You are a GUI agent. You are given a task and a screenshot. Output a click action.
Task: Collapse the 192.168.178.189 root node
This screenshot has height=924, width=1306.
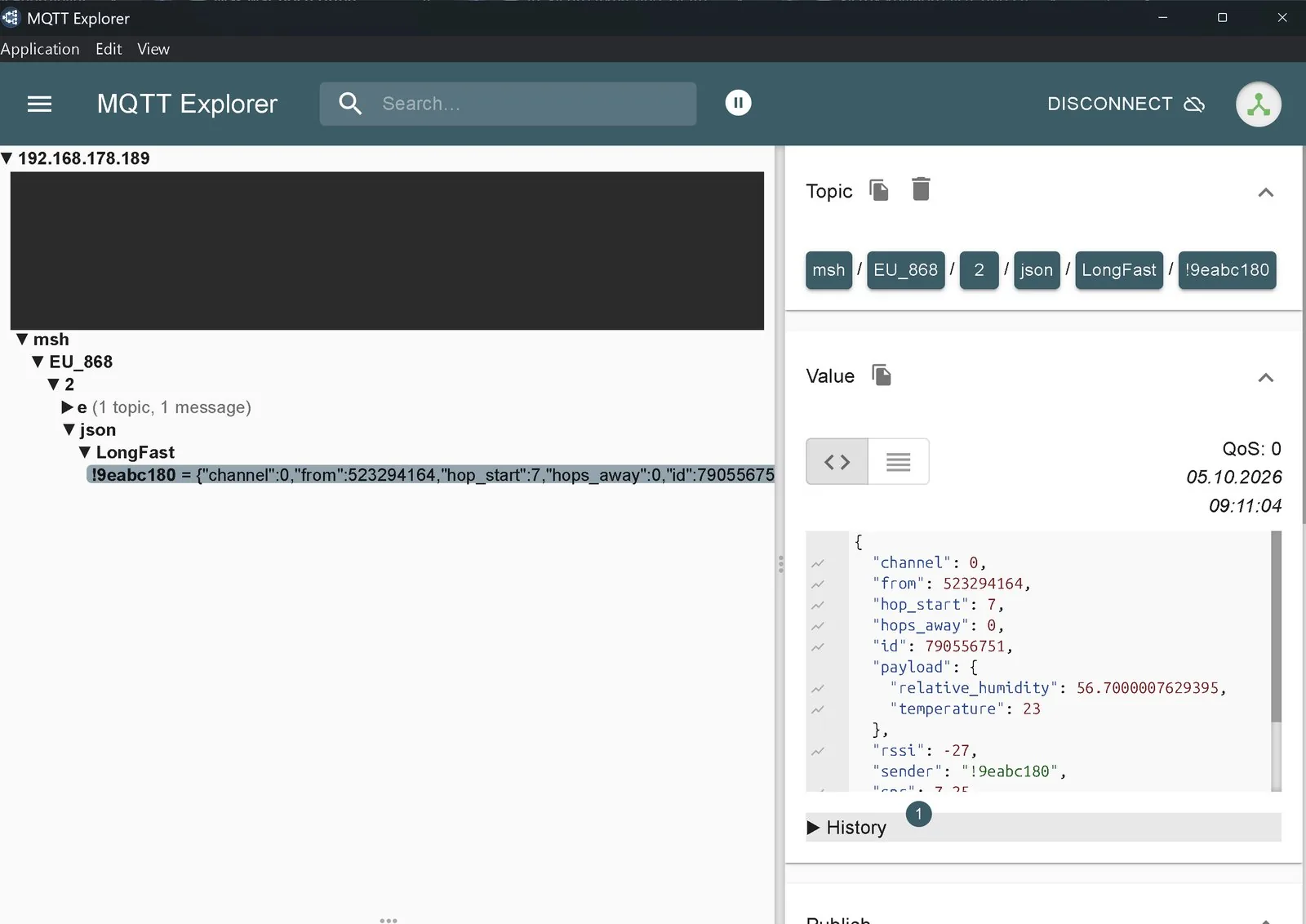[x=7, y=158]
